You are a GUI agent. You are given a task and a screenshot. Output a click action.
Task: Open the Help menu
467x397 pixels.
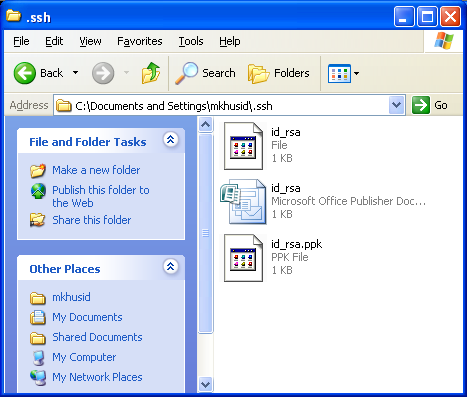(230, 41)
